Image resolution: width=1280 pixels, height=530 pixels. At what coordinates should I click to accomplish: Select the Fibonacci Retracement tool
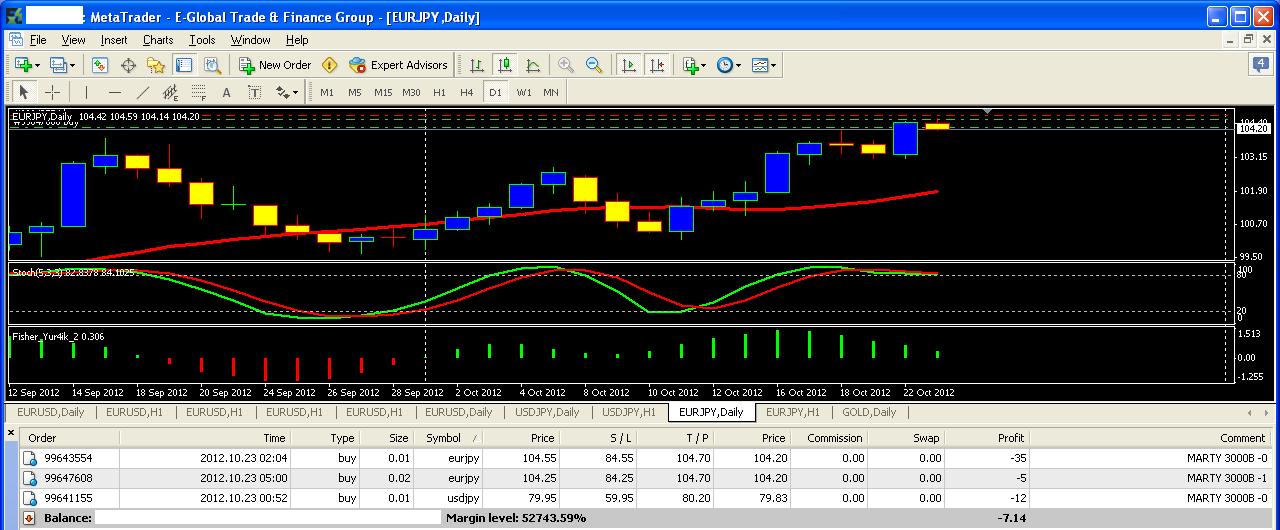coord(198,92)
